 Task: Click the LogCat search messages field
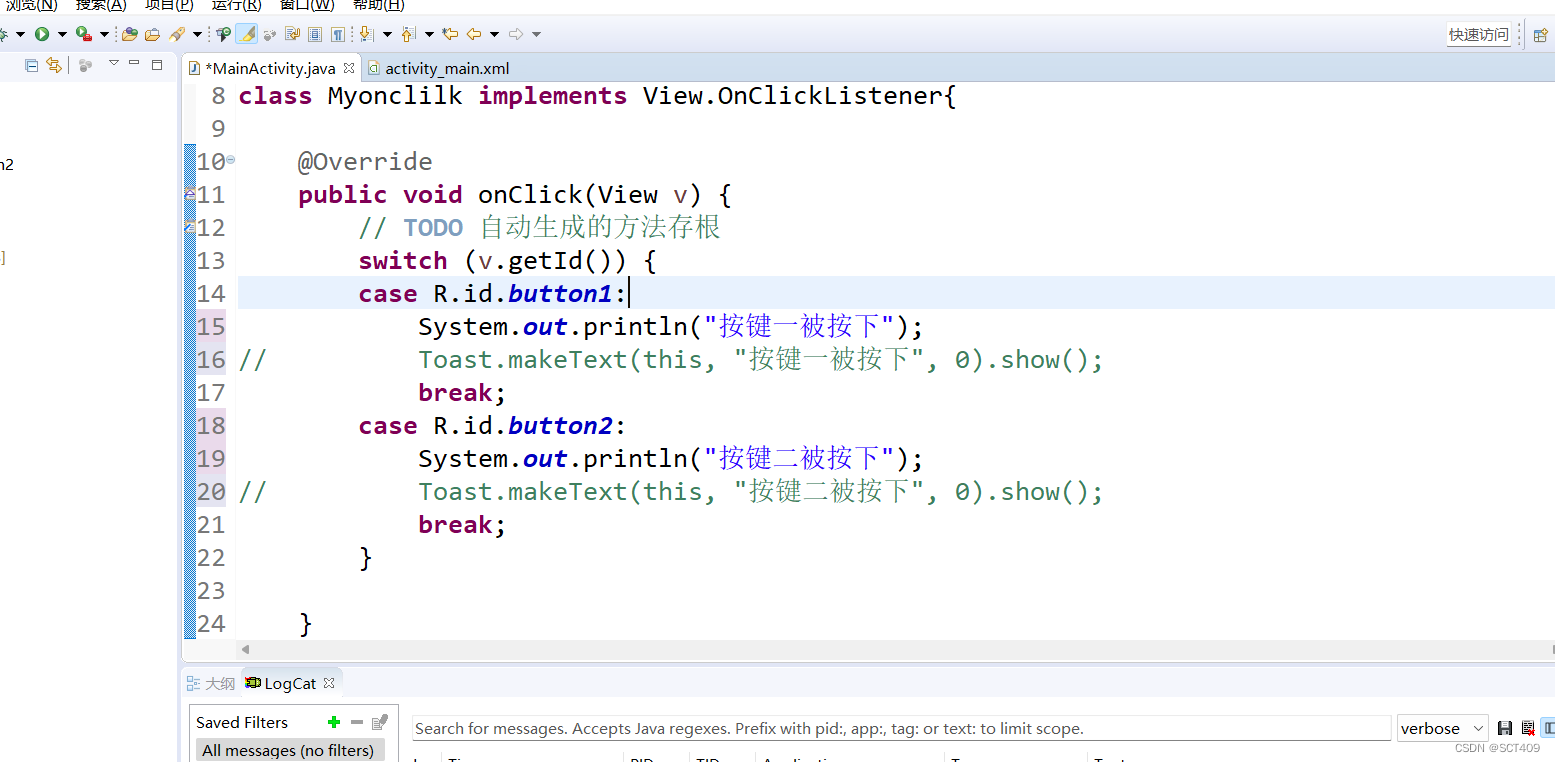click(x=901, y=728)
